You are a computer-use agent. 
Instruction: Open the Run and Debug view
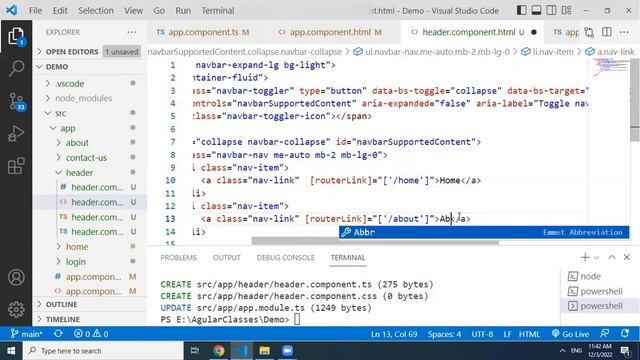click(x=16, y=133)
